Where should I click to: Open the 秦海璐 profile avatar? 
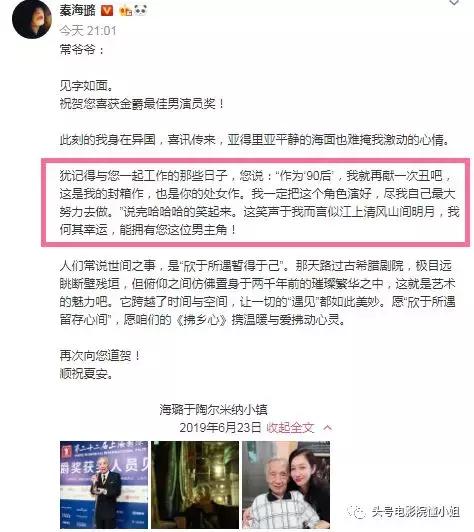(32, 19)
